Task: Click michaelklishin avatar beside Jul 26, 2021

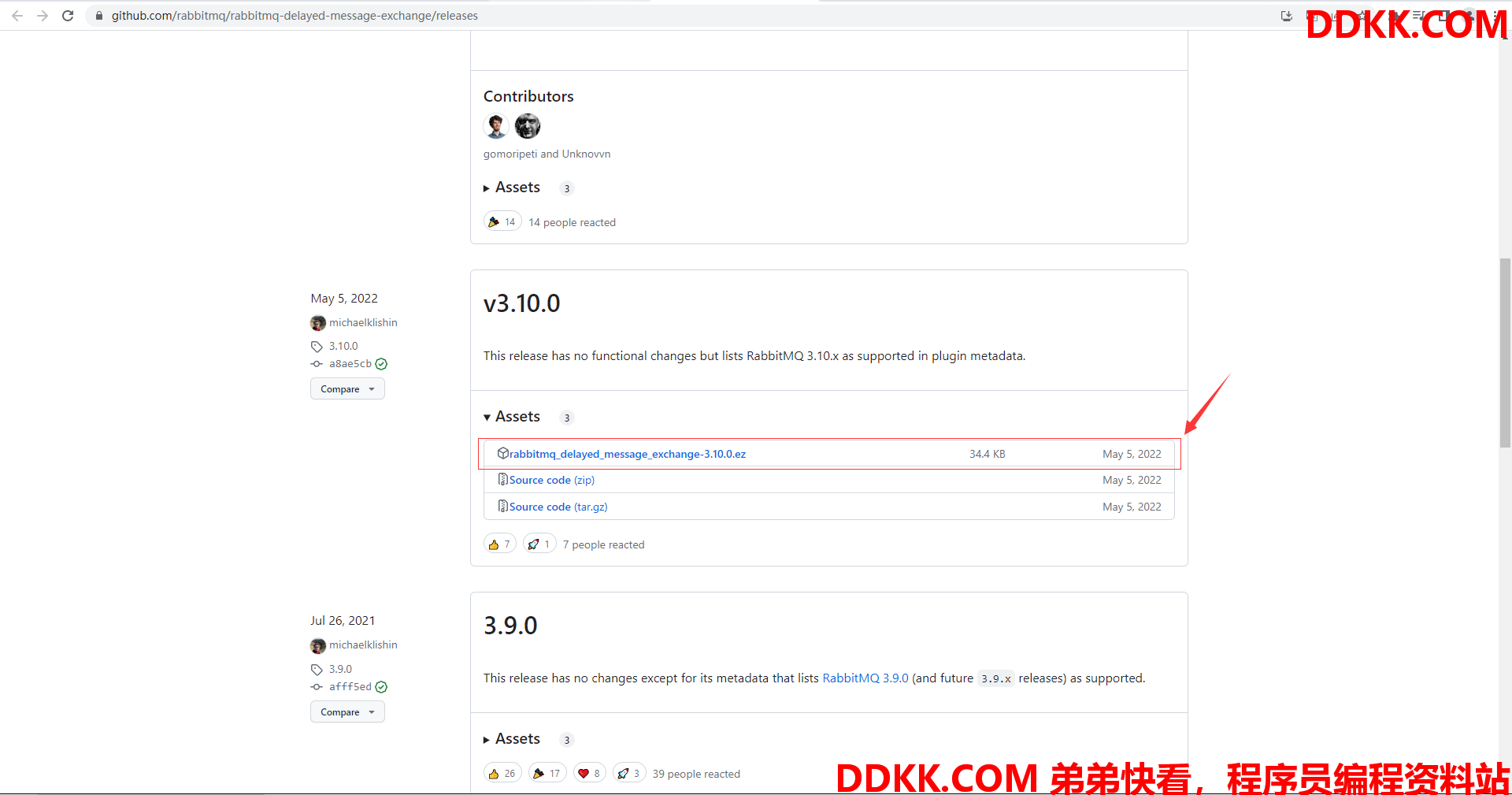Action: tap(318, 646)
